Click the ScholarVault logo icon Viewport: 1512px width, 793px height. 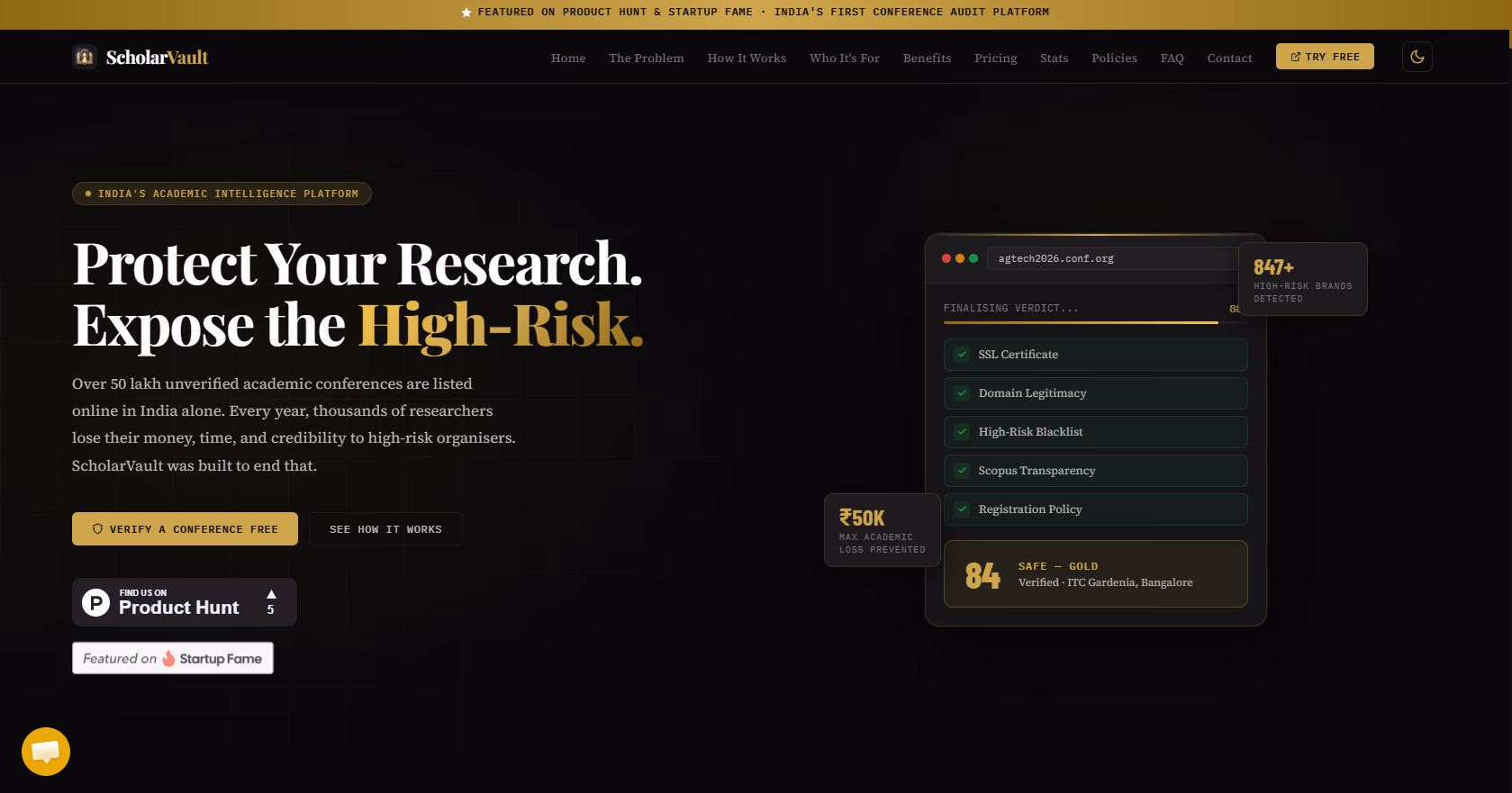[x=85, y=57]
